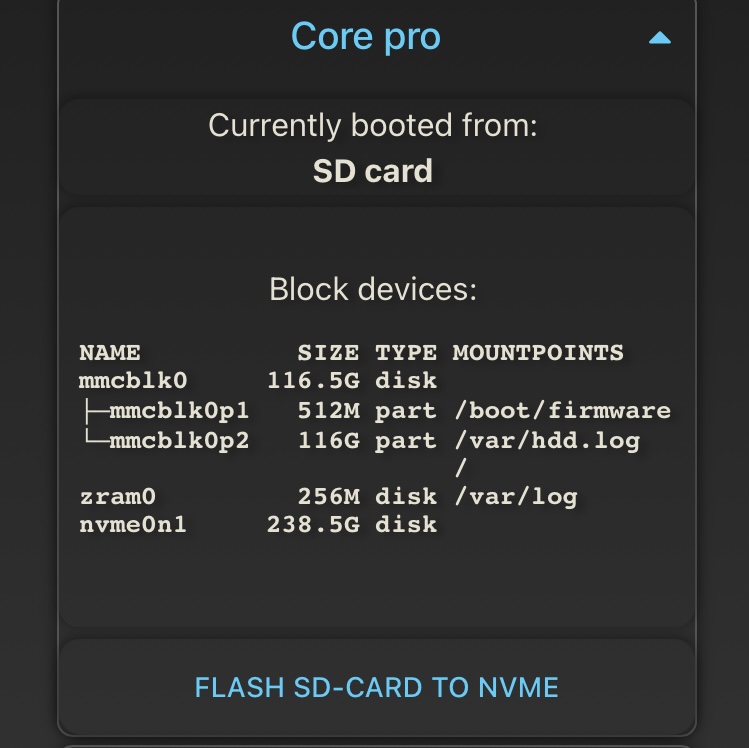Select the mmcblk0p1 partition entry
Viewport: 749px width, 748px height.
[178, 410]
